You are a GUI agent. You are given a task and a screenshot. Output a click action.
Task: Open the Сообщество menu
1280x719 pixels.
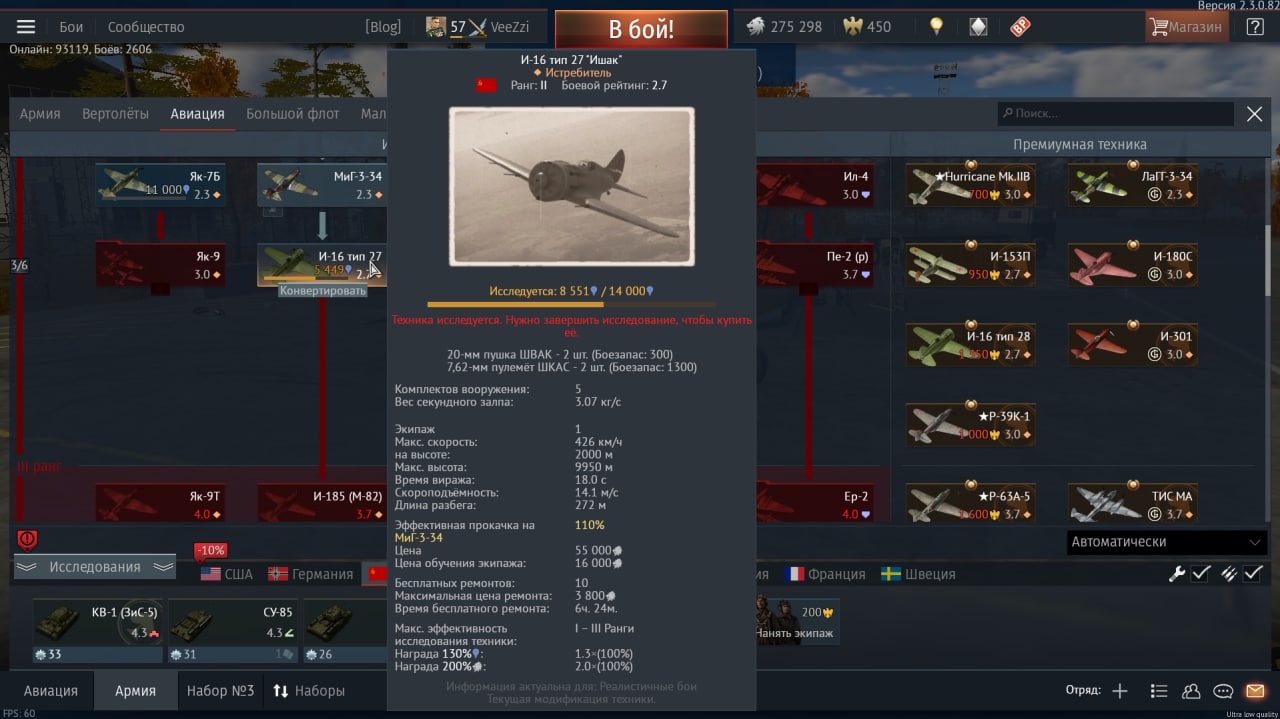click(146, 27)
